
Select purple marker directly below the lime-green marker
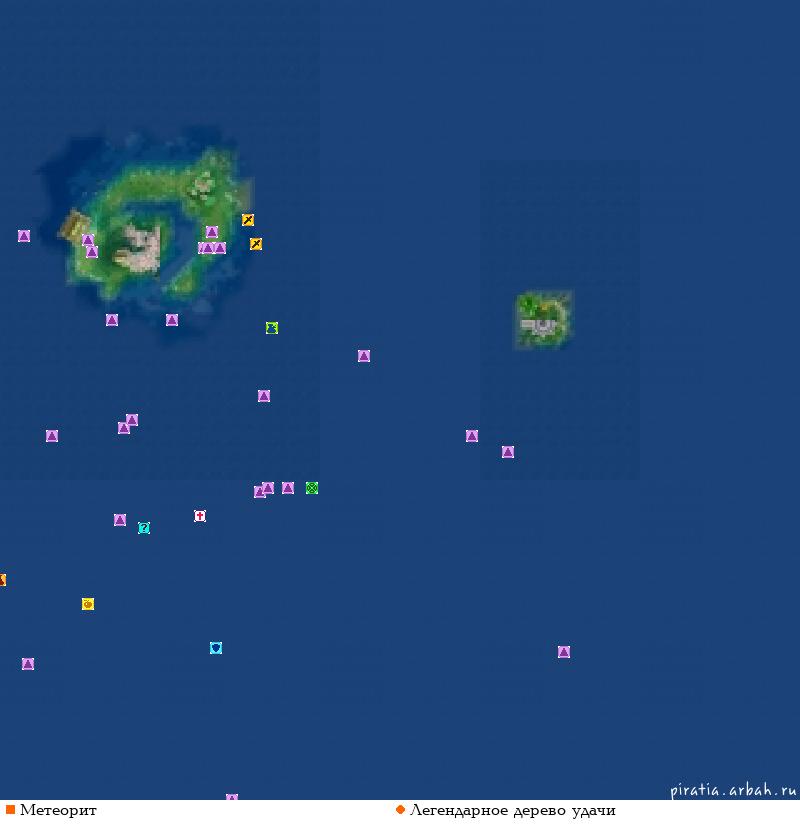(264, 396)
